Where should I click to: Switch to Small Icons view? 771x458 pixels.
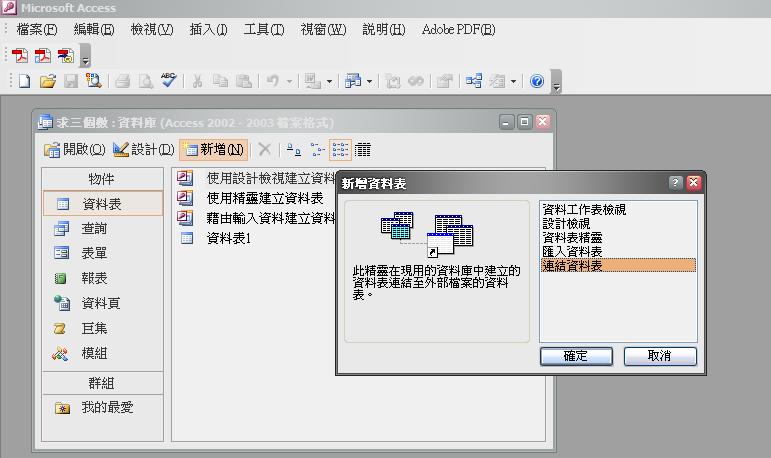pyautogui.click(x=317, y=149)
